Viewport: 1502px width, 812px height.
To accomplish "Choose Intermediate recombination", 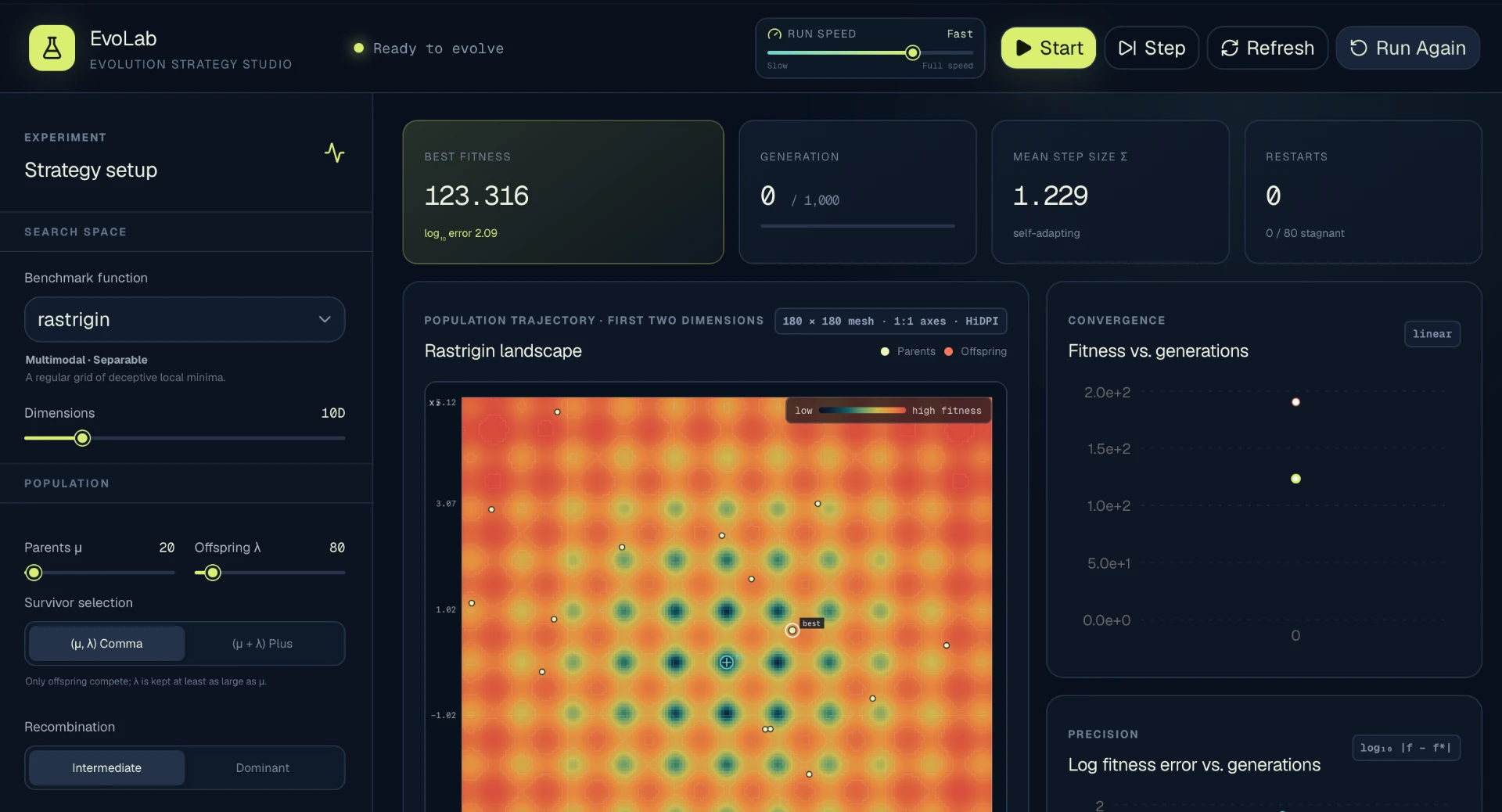I will tap(107, 768).
